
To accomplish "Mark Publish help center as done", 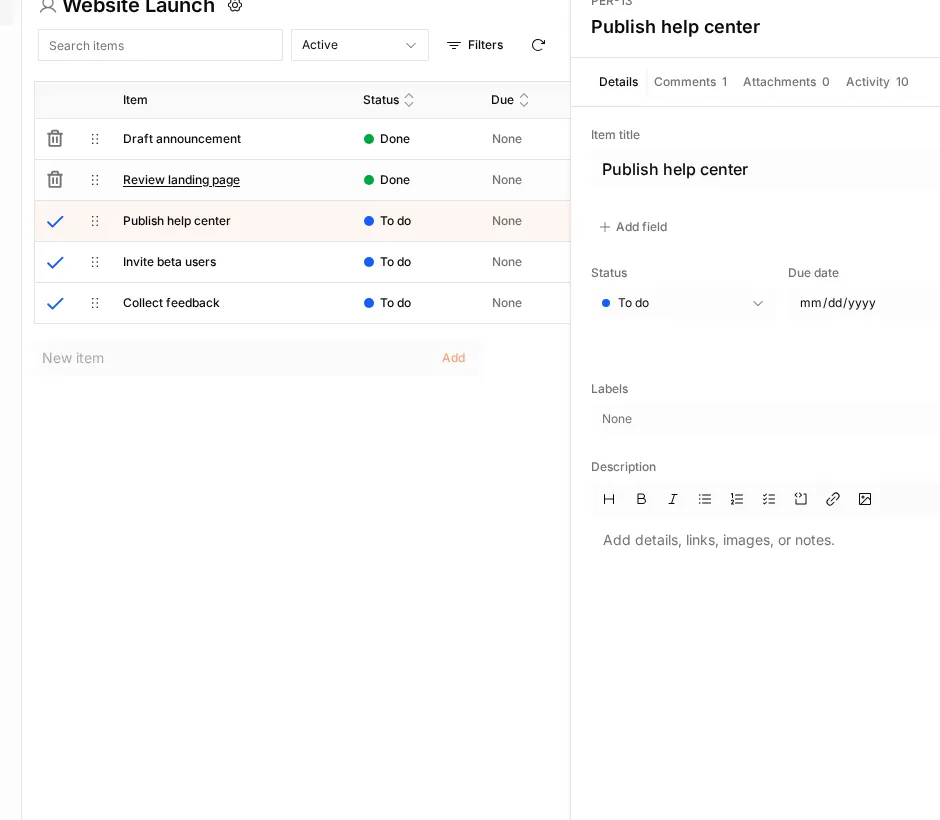I will (55, 221).
